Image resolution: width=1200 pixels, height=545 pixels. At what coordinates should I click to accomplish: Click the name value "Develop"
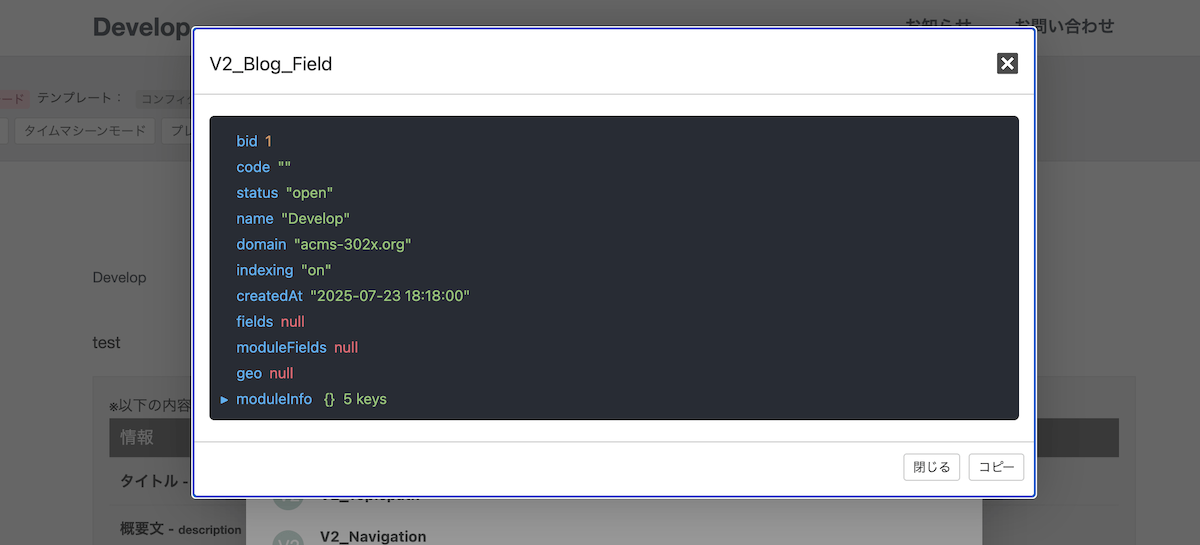315,218
